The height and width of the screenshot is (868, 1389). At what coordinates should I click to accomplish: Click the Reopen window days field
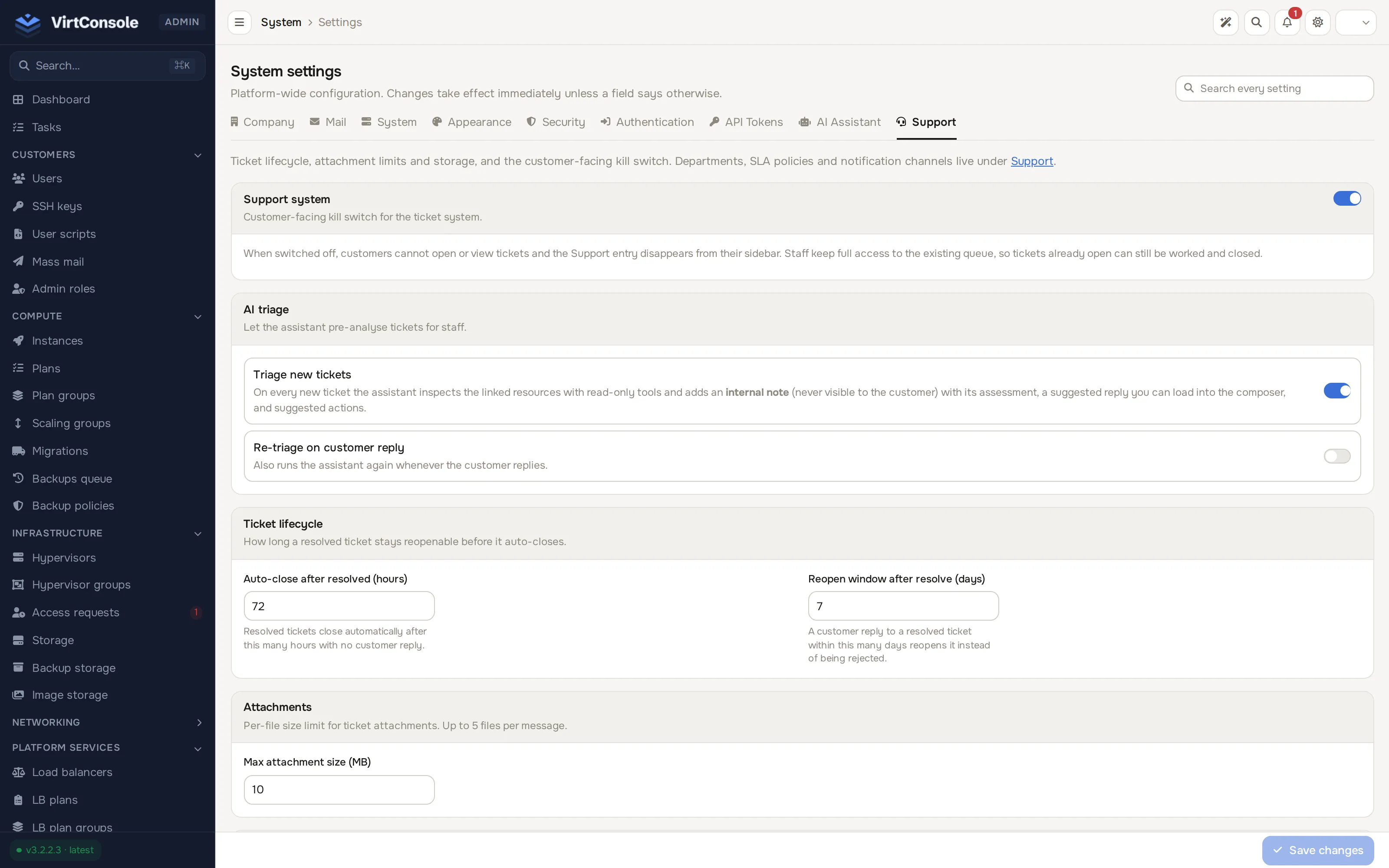(903, 606)
